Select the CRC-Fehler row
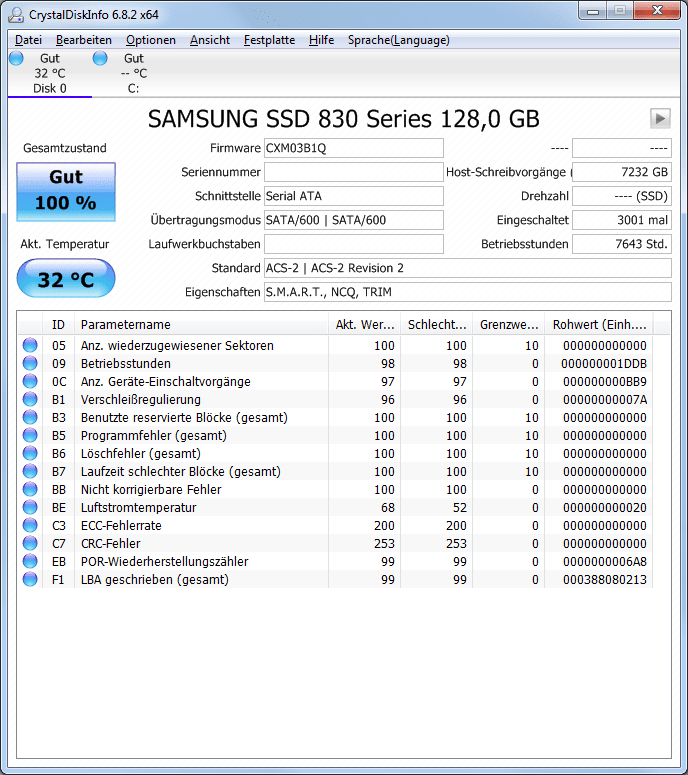This screenshot has height=775, width=688. tap(335, 543)
